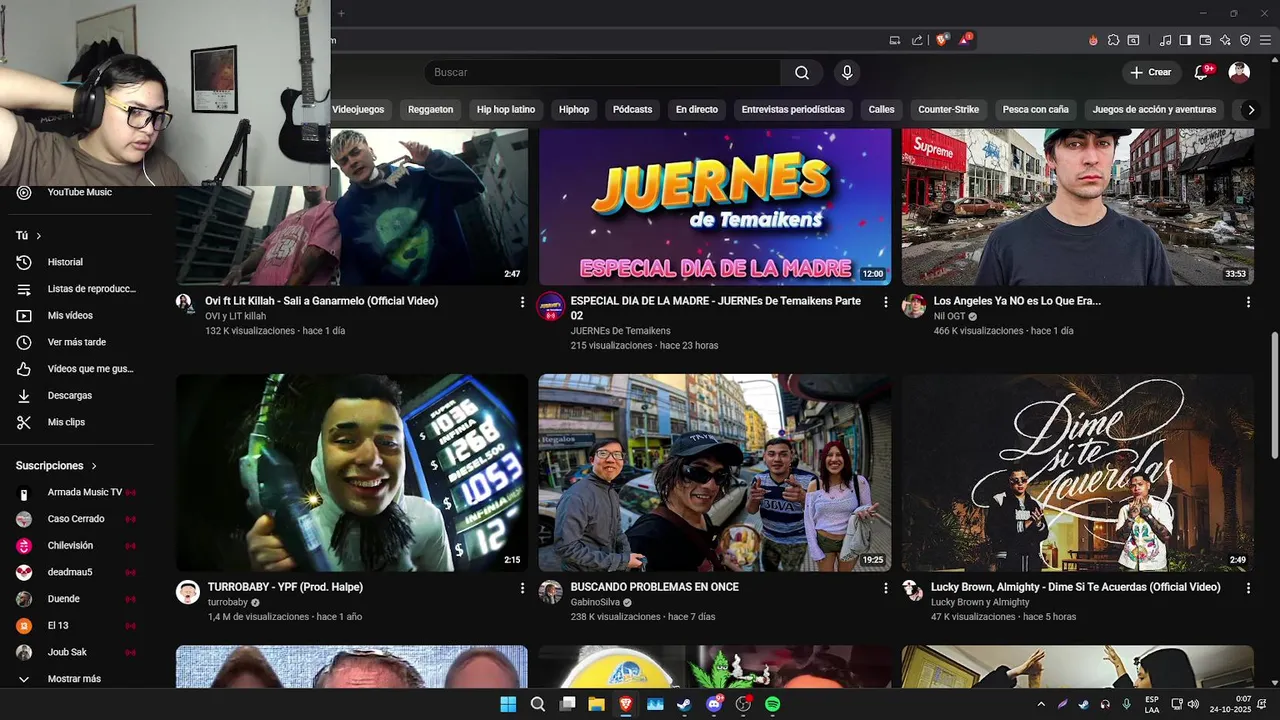Open options menu for Dime Si Te Acuerdas
Viewport: 1280px width, 720px height.
coord(1248,589)
